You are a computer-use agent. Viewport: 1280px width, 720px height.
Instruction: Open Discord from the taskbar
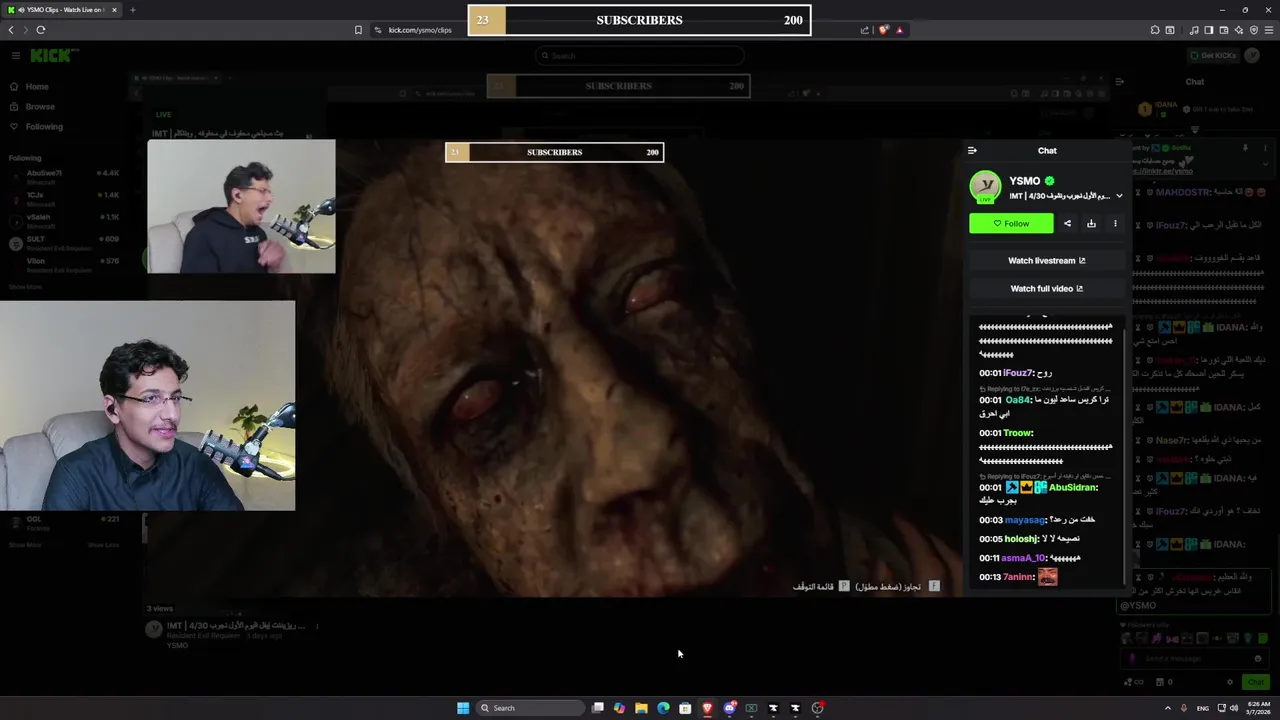pyautogui.click(x=729, y=708)
